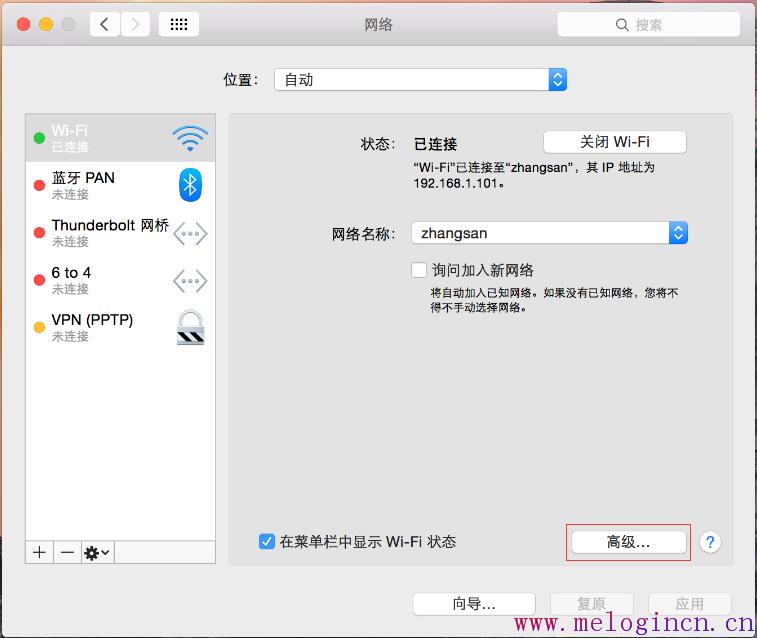This screenshot has width=757, height=638.
Task: Click the yellow status dot for VPN (PPTP)
Action: pos(39,328)
